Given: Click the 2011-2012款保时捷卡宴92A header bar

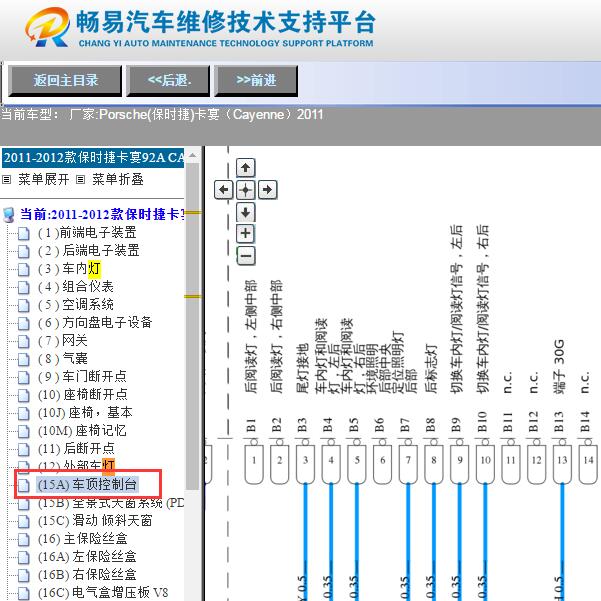Looking at the screenshot, I should (x=93, y=158).
